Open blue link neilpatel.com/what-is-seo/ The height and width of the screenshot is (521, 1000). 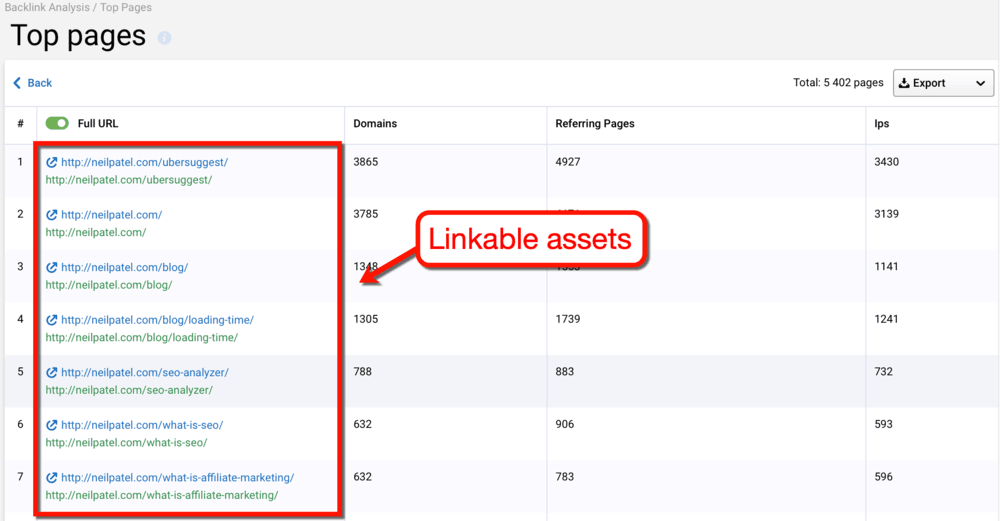(x=142, y=425)
